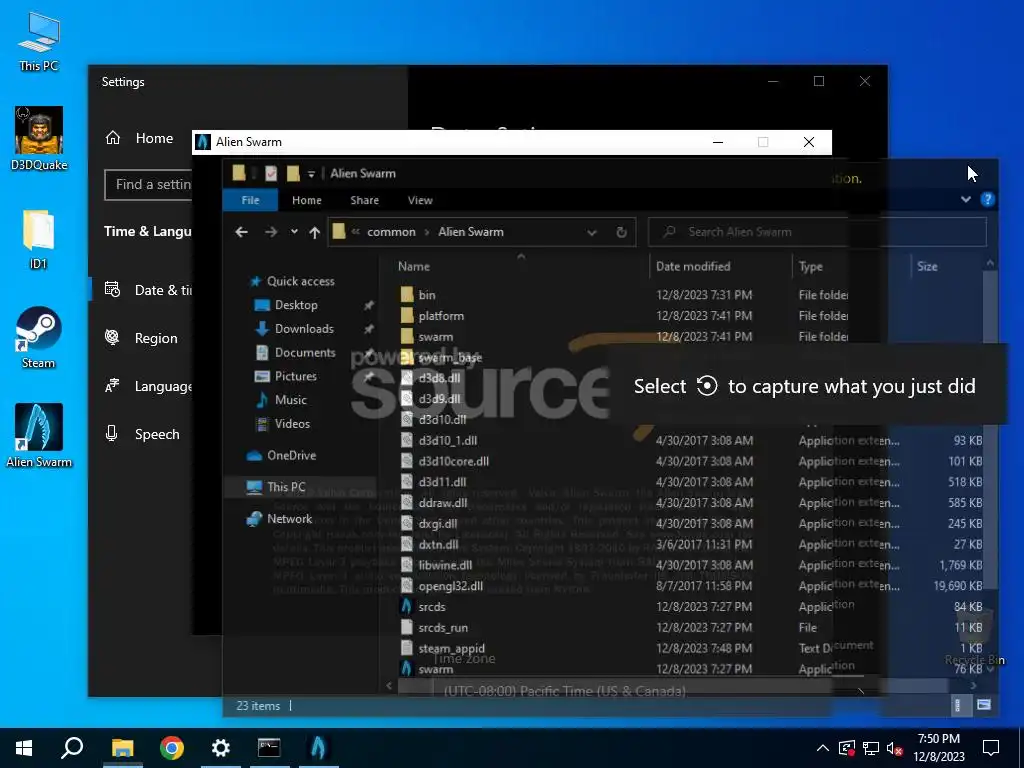Sort by Type column header

point(810,266)
